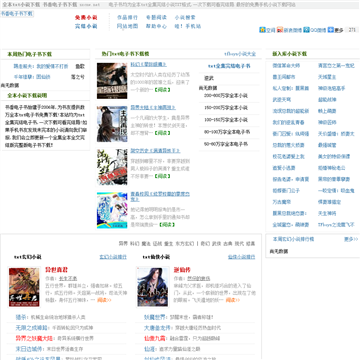Filter by the 重生 genre link
The width and height of the screenshot is (360, 360).
169,244
